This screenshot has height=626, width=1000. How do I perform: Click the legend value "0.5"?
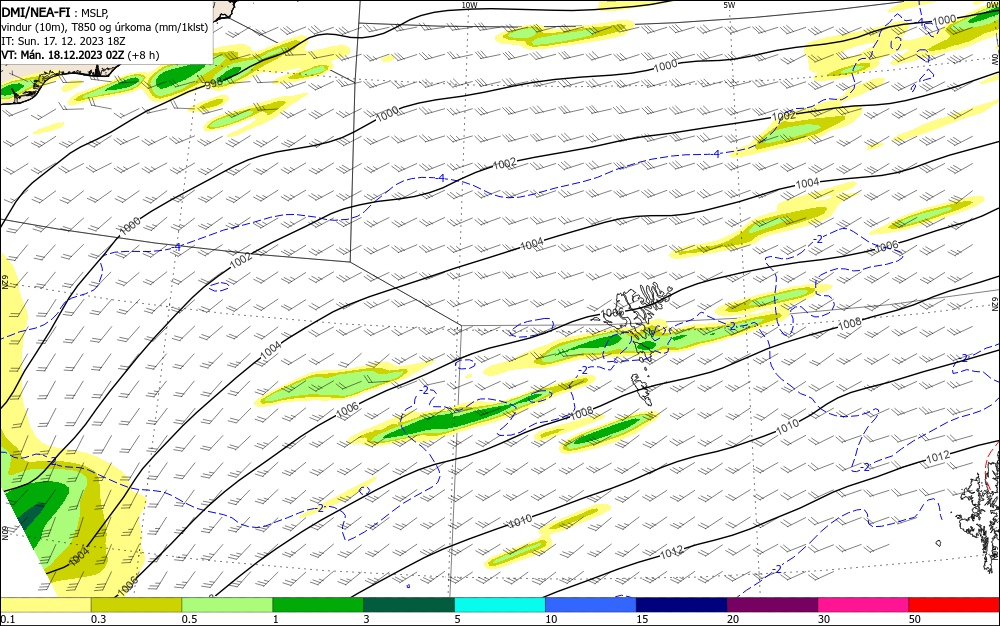coord(189,619)
